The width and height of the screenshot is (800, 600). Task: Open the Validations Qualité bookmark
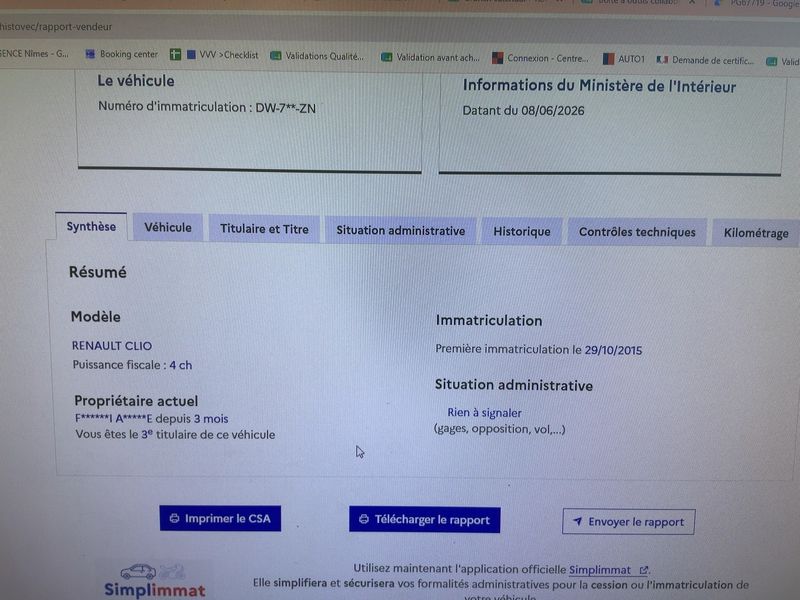point(317,56)
